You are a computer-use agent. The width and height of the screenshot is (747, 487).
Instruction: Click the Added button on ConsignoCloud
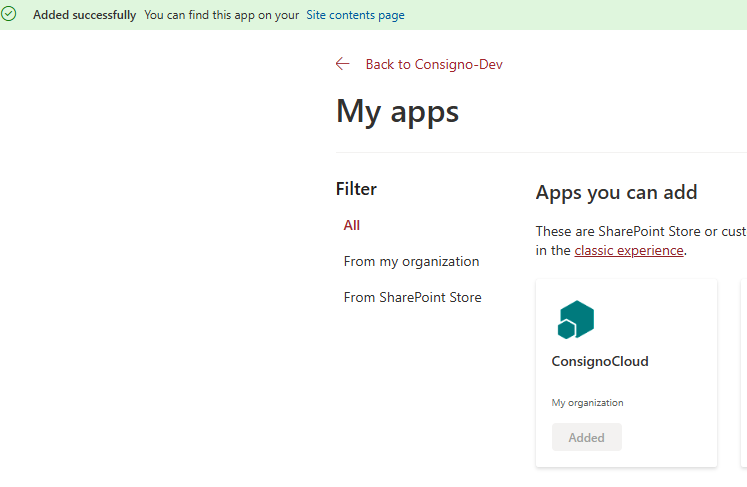tap(586, 437)
